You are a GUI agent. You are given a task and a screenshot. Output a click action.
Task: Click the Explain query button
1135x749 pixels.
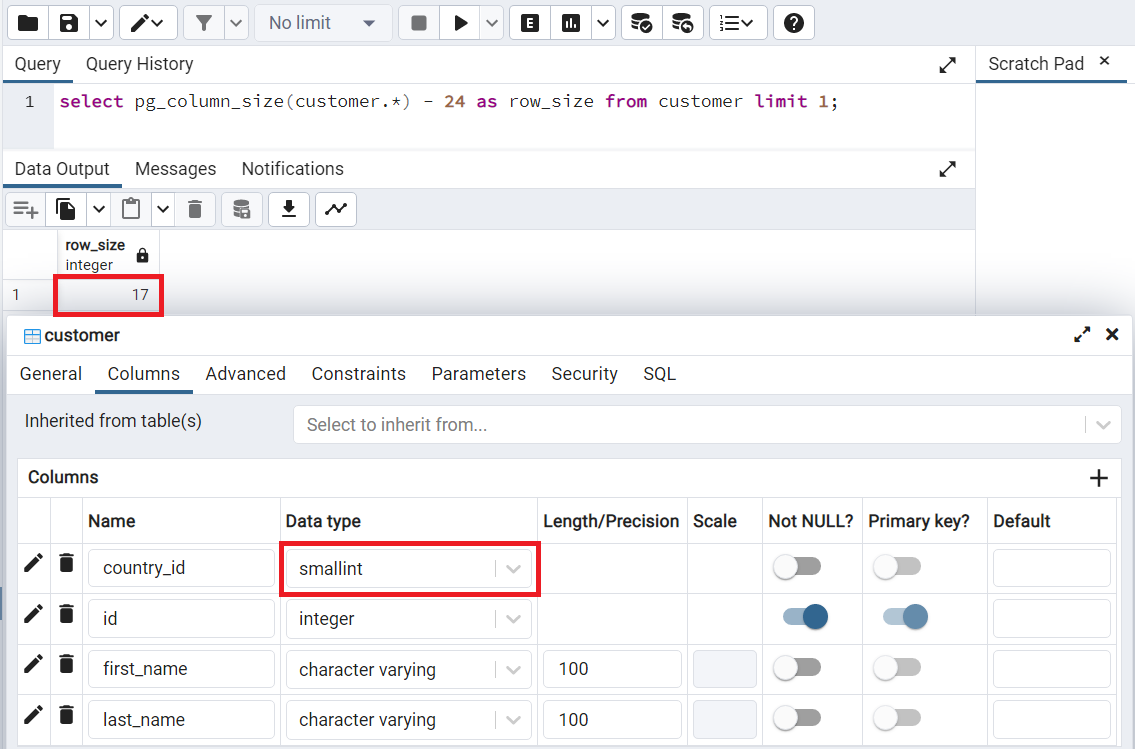[x=530, y=23]
